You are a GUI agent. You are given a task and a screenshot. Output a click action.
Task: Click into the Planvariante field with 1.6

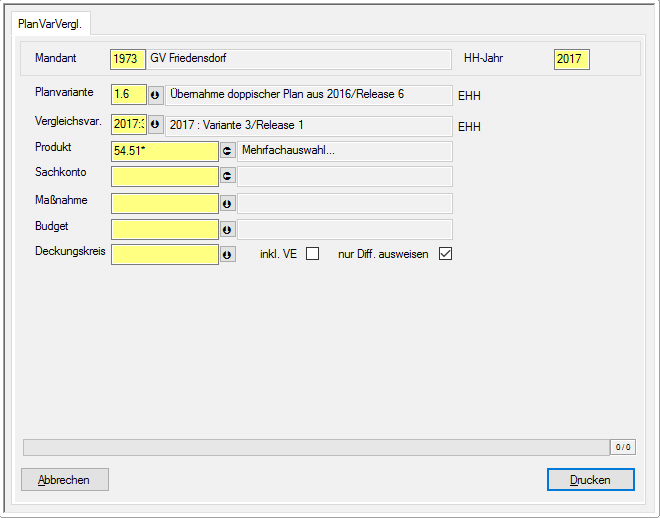128,95
